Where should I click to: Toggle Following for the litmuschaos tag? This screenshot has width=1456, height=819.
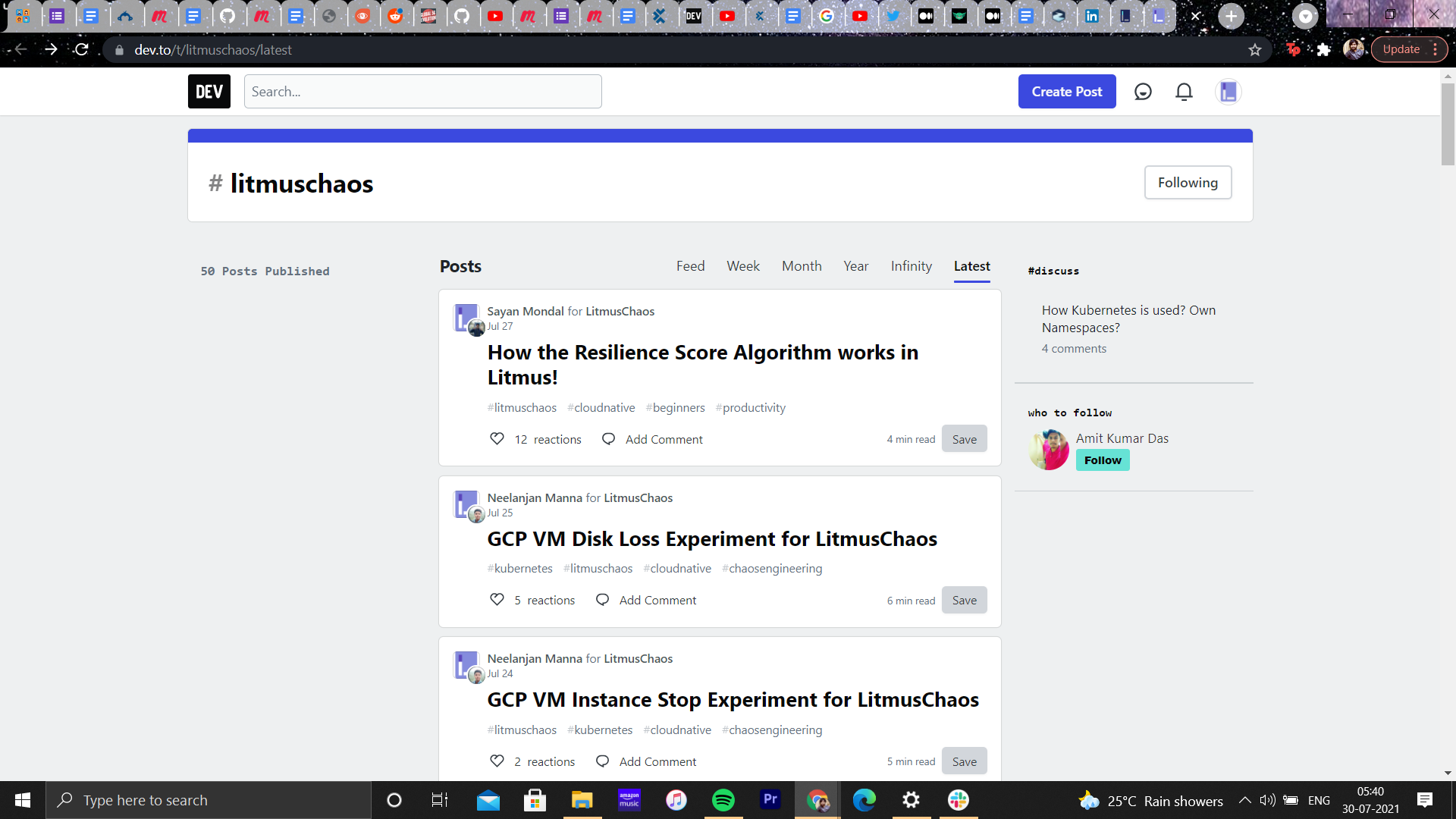[x=1188, y=183]
